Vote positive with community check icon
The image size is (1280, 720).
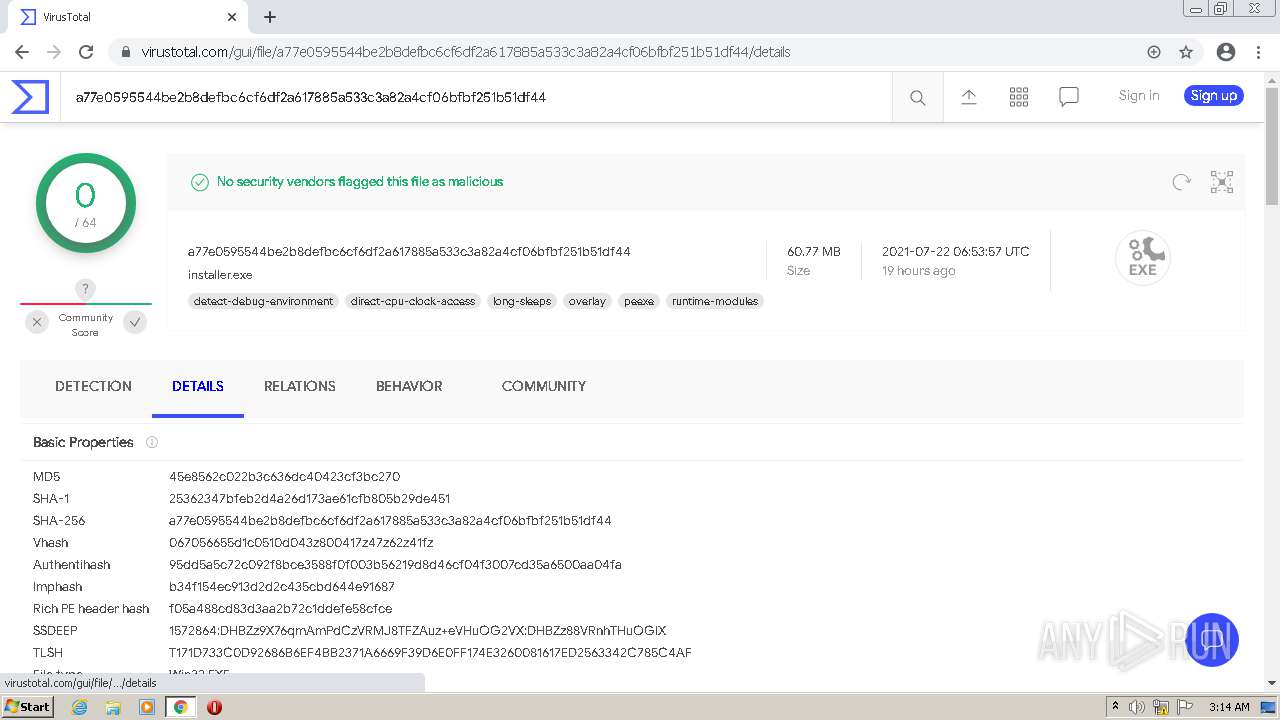tap(135, 322)
